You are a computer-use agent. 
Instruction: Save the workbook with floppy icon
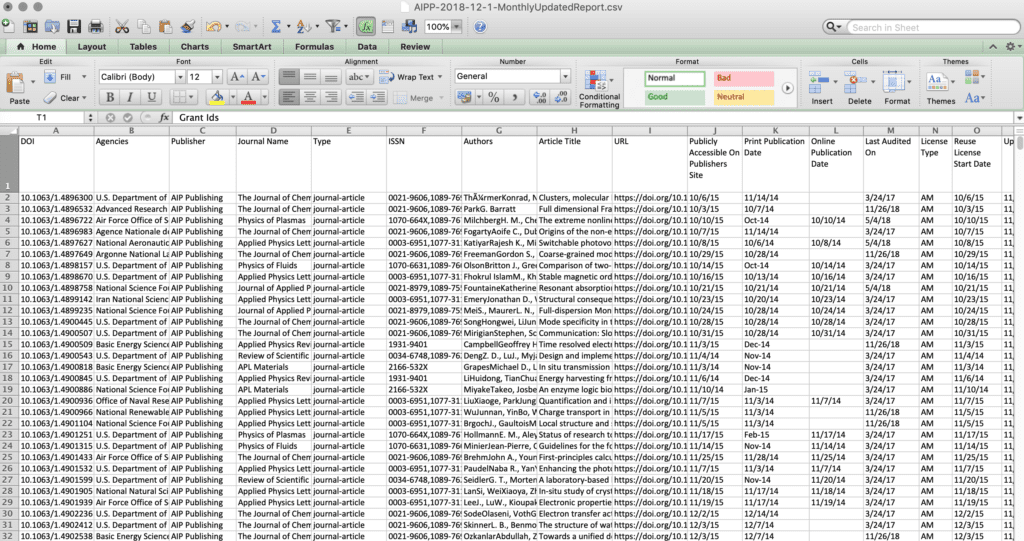click(x=74, y=27)
